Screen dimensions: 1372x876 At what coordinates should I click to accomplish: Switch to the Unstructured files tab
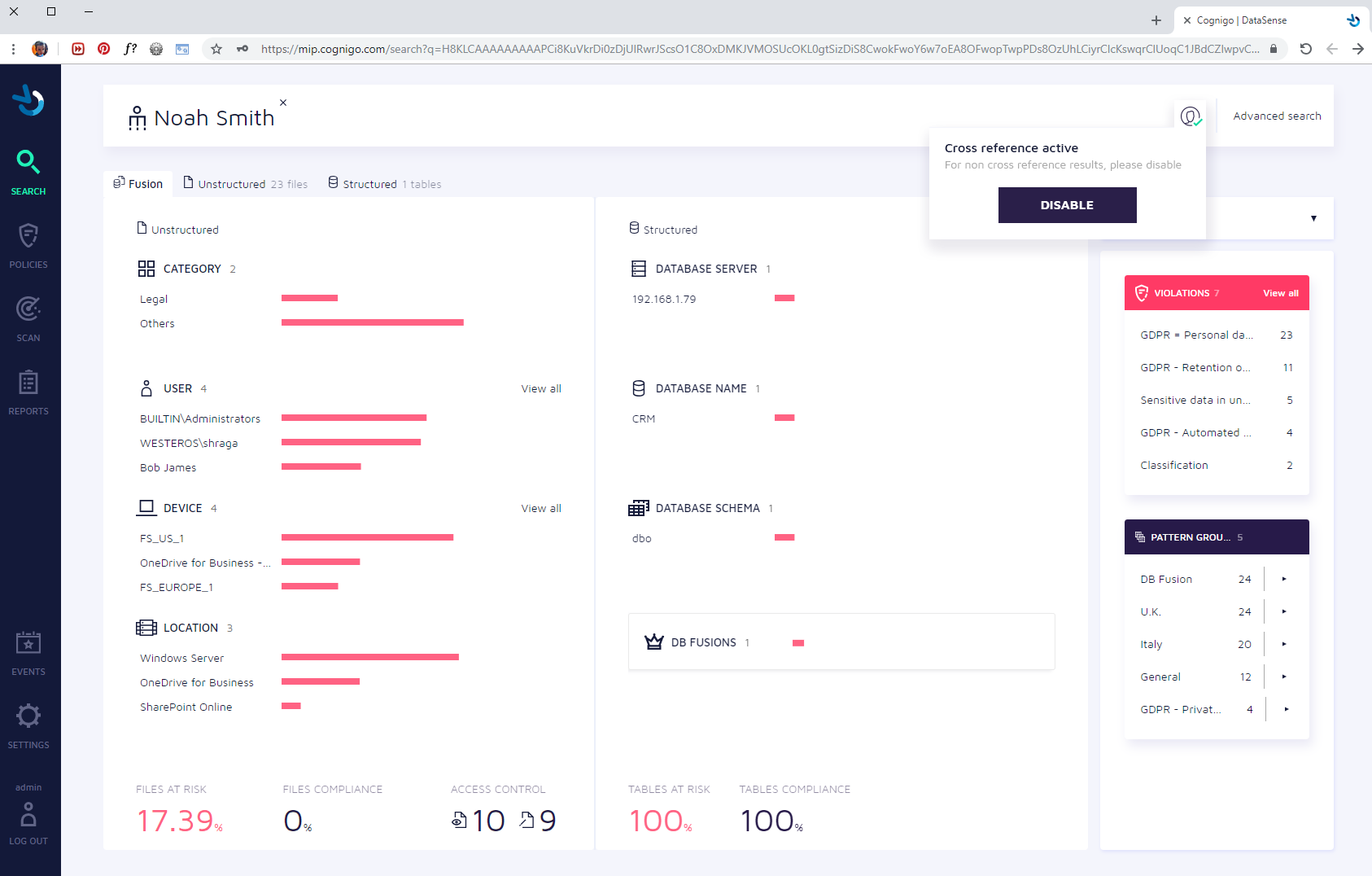245,184
